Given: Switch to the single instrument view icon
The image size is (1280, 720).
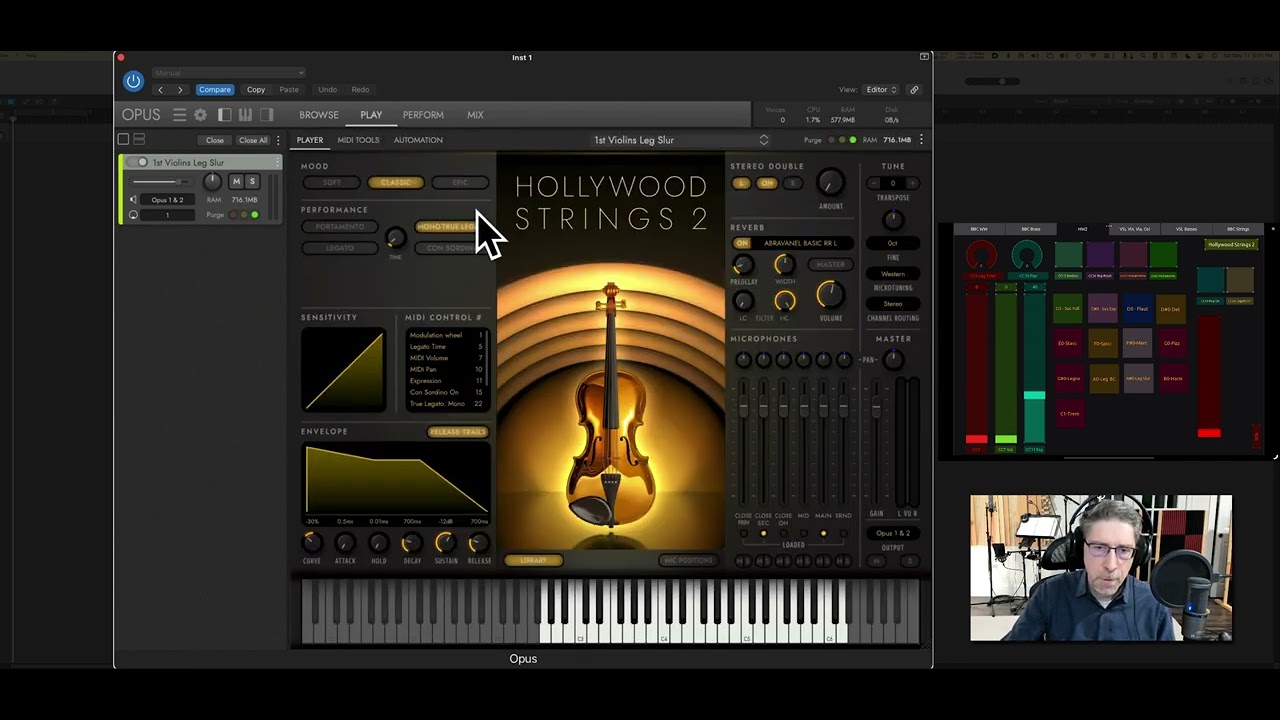Looking at the screenshot, I should (x=124, y=139).
